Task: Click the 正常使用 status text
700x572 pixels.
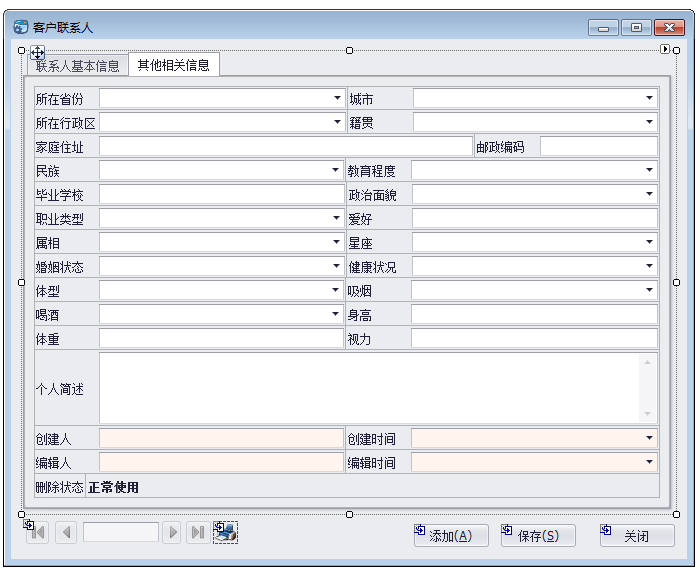Action: point(113,487)
